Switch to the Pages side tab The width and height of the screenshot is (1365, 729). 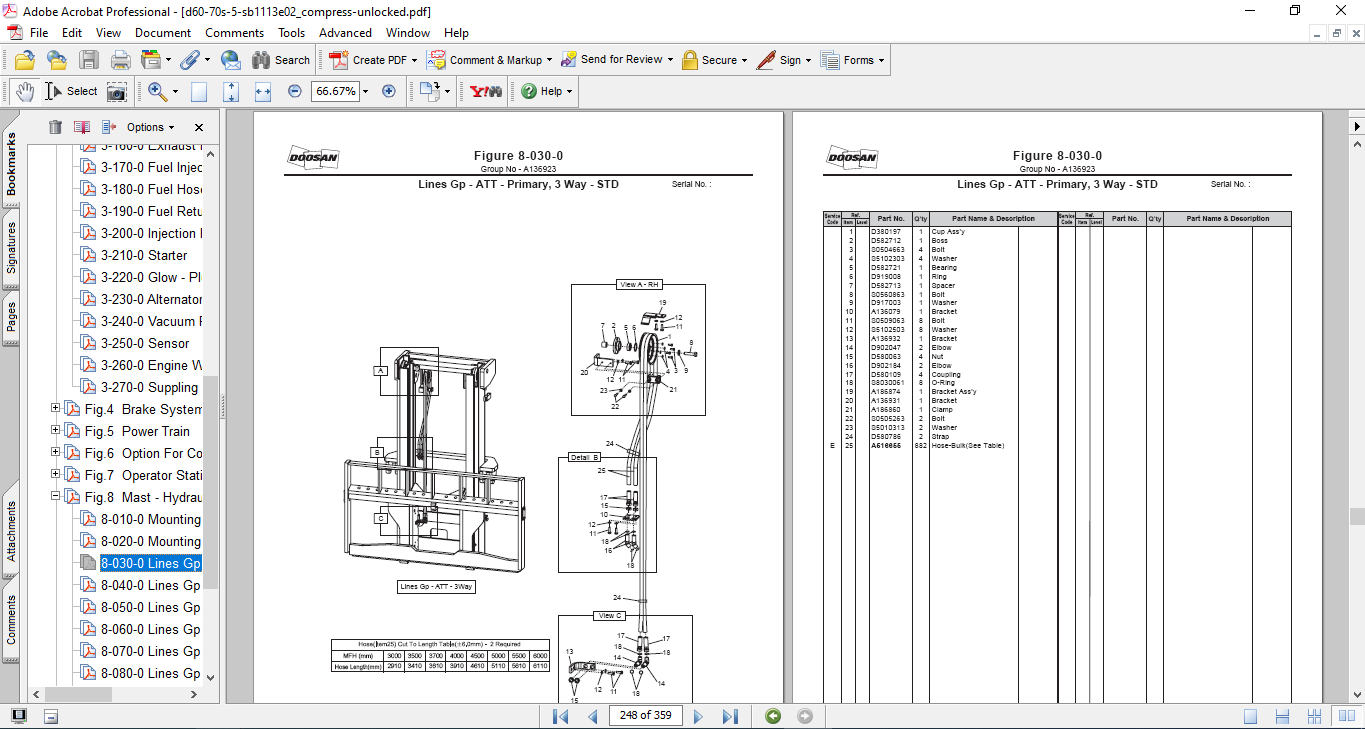tap(11, 317)
